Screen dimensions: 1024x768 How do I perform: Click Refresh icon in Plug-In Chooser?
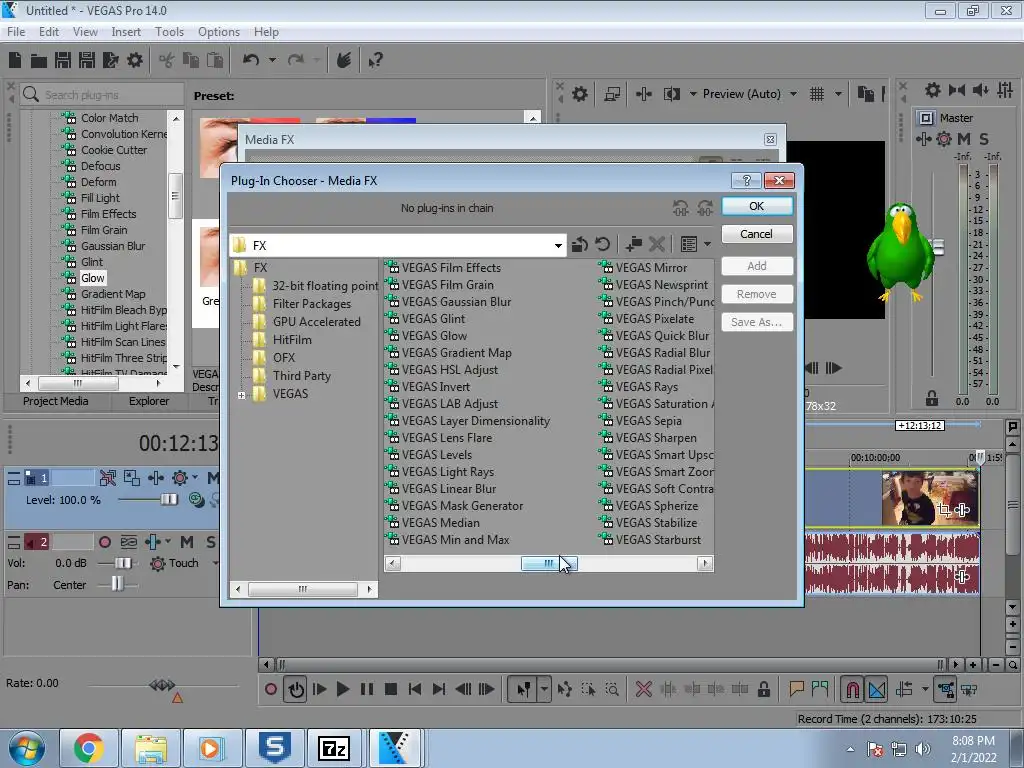[x=603, y=245]
